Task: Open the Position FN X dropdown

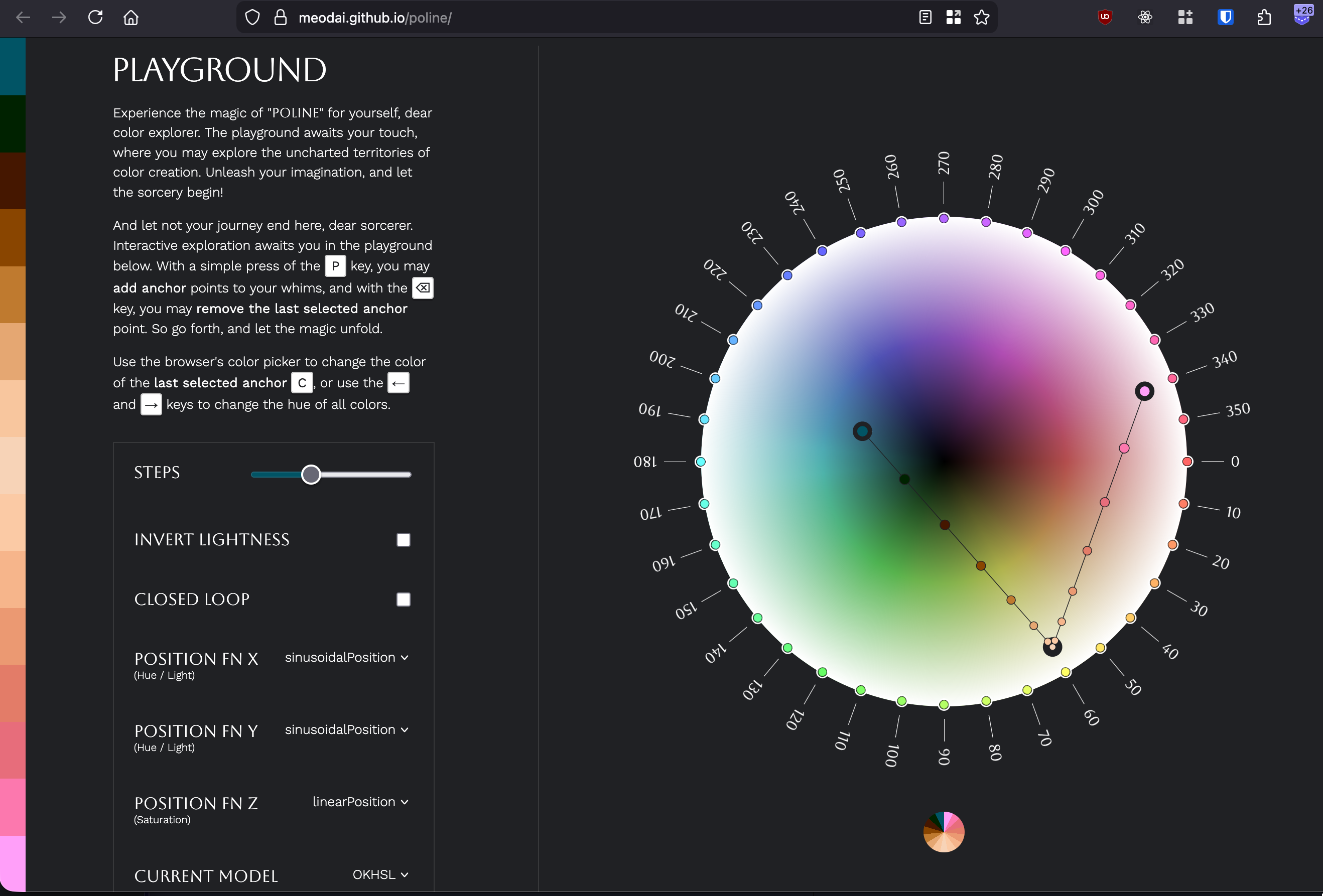Action: (x=346, y=657)
